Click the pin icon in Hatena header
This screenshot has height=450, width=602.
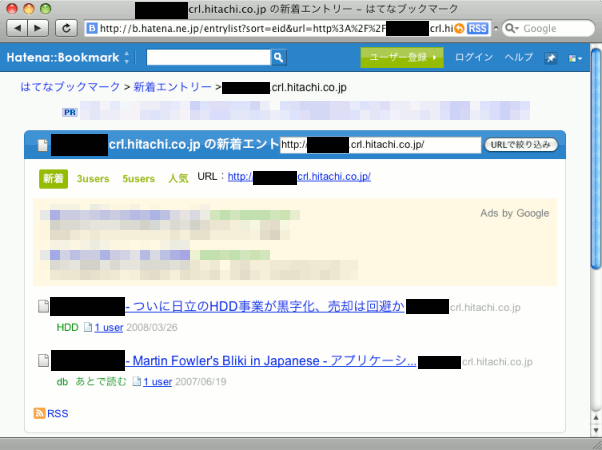click(551, 58)
